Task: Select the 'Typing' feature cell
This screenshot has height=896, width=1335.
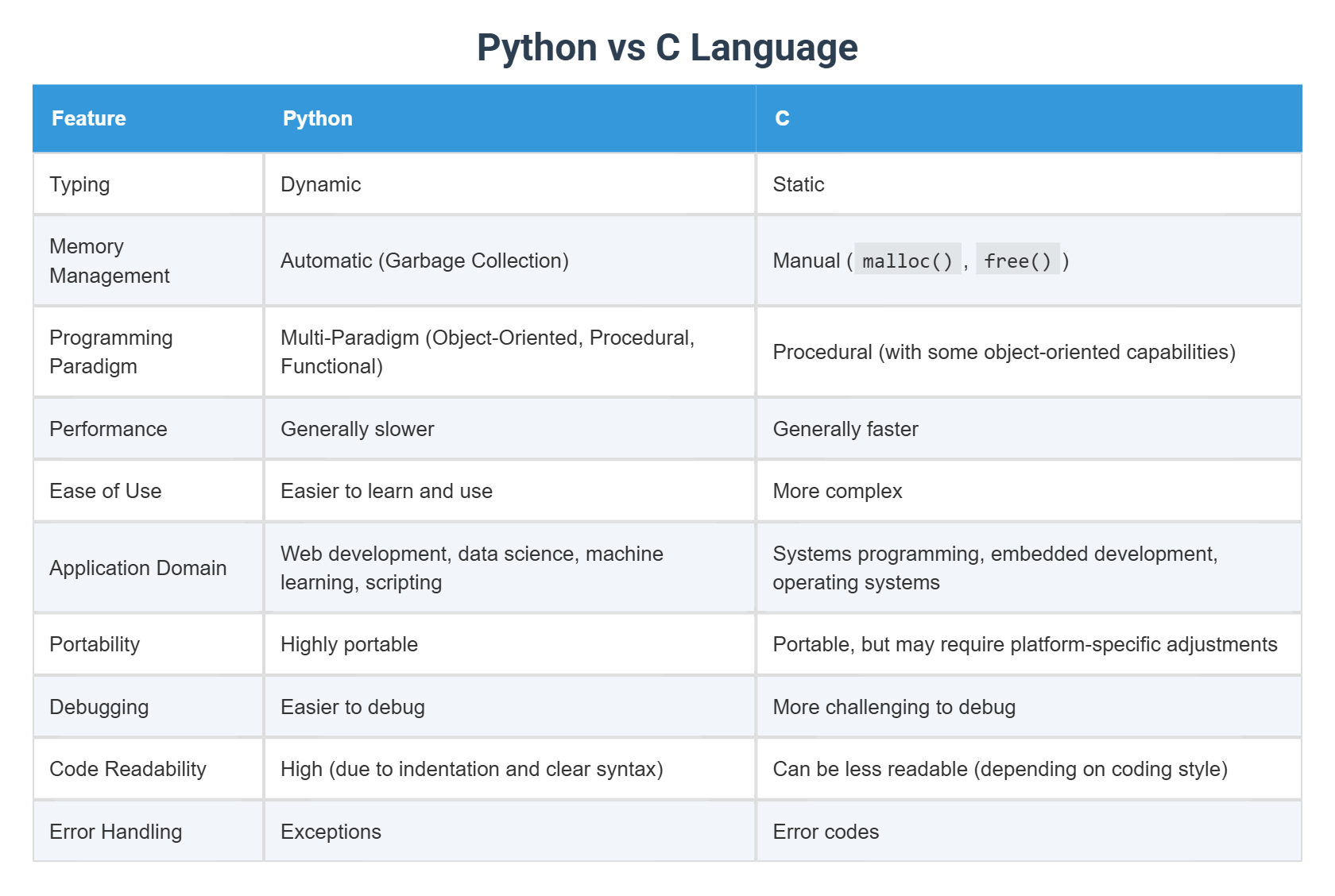Action: (x=148, y=184)
